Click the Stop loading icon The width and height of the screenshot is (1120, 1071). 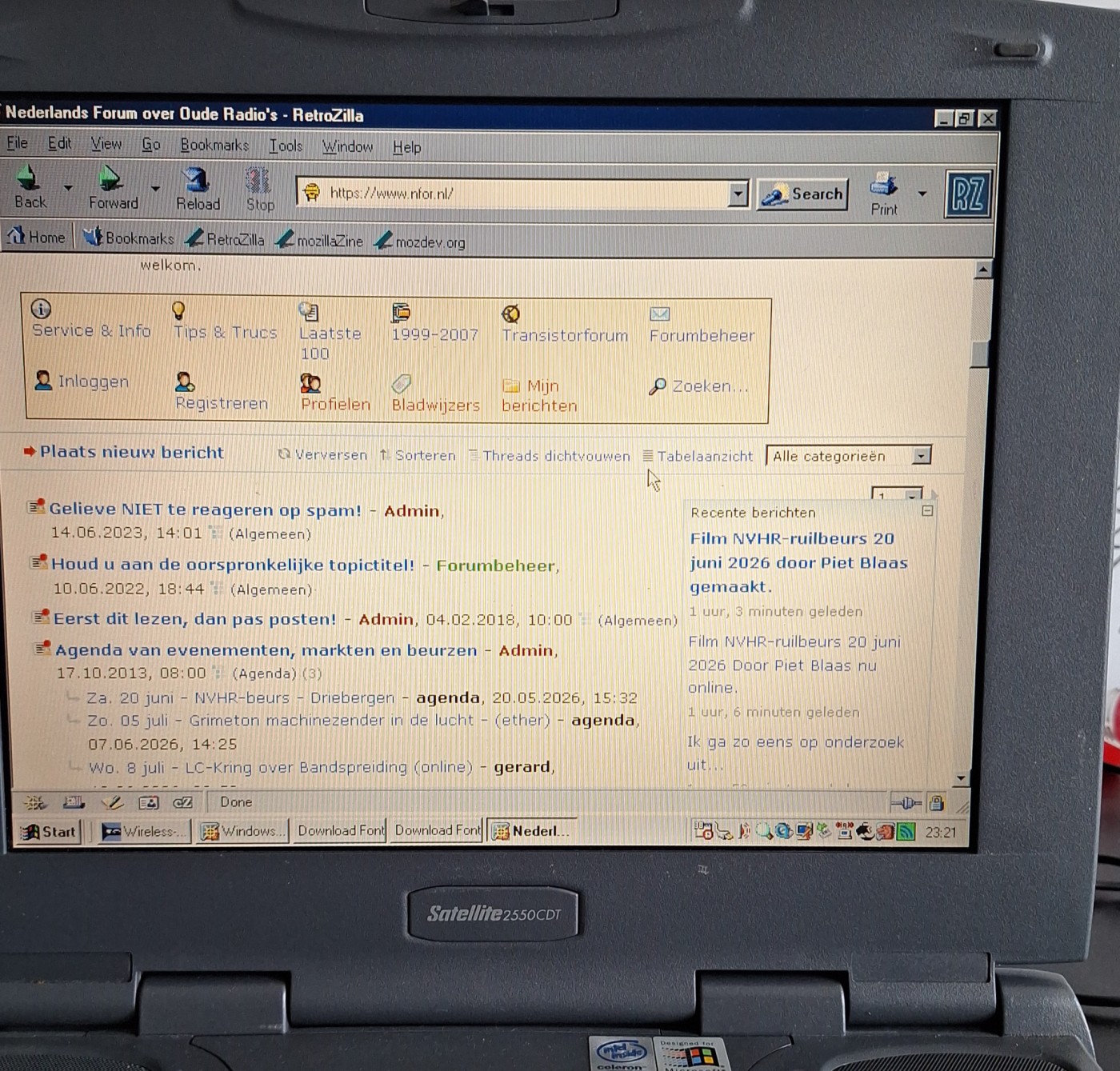[258, 180]
